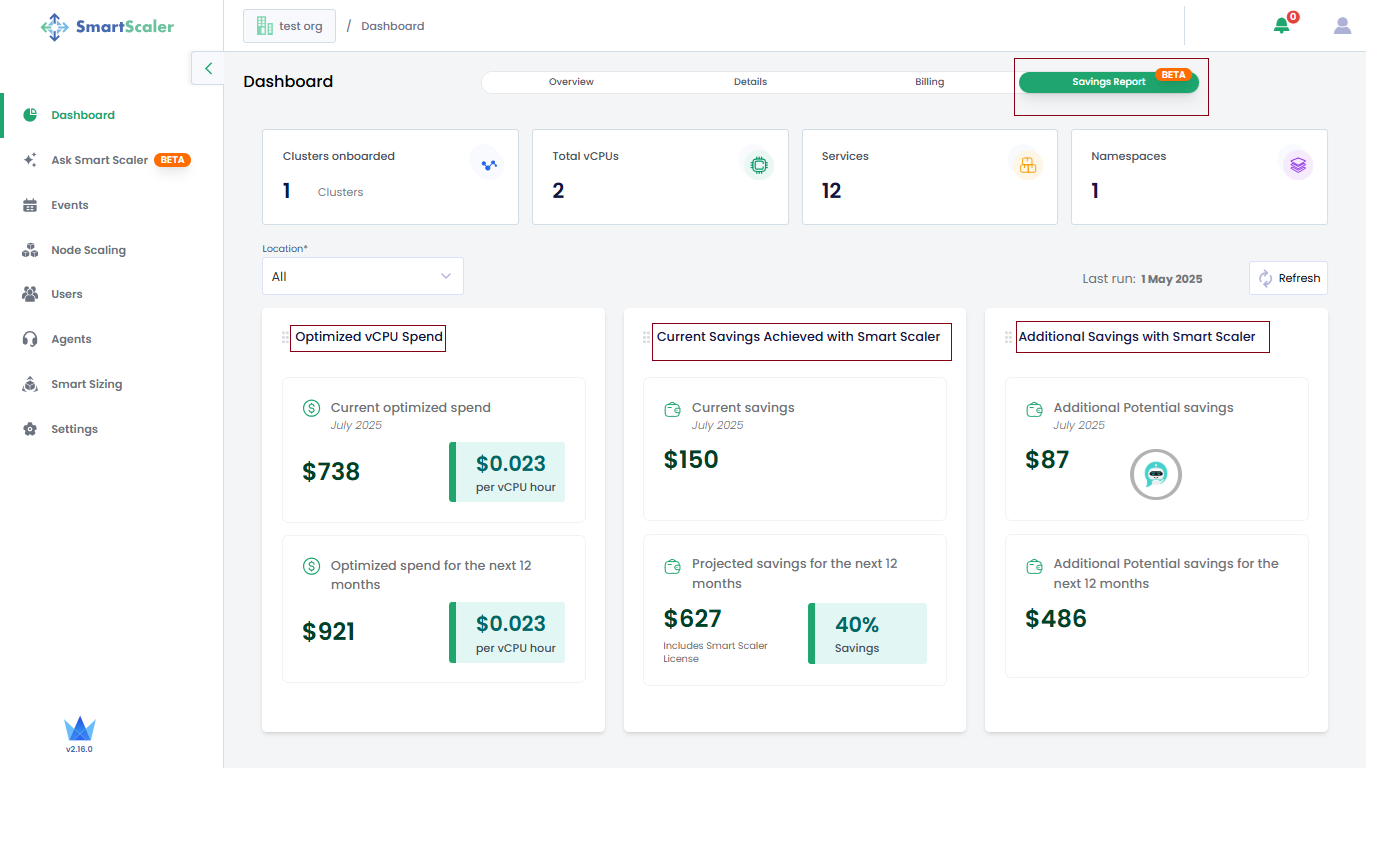Click the Node Scaling cubes icon

tap(30, 250)
